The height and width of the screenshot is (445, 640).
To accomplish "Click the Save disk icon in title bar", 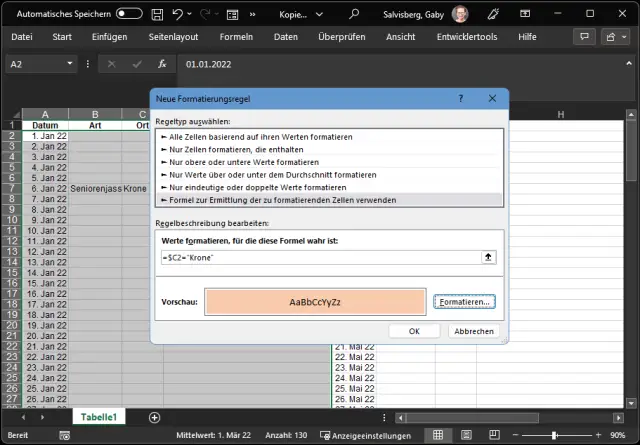I will pos(155,14).
